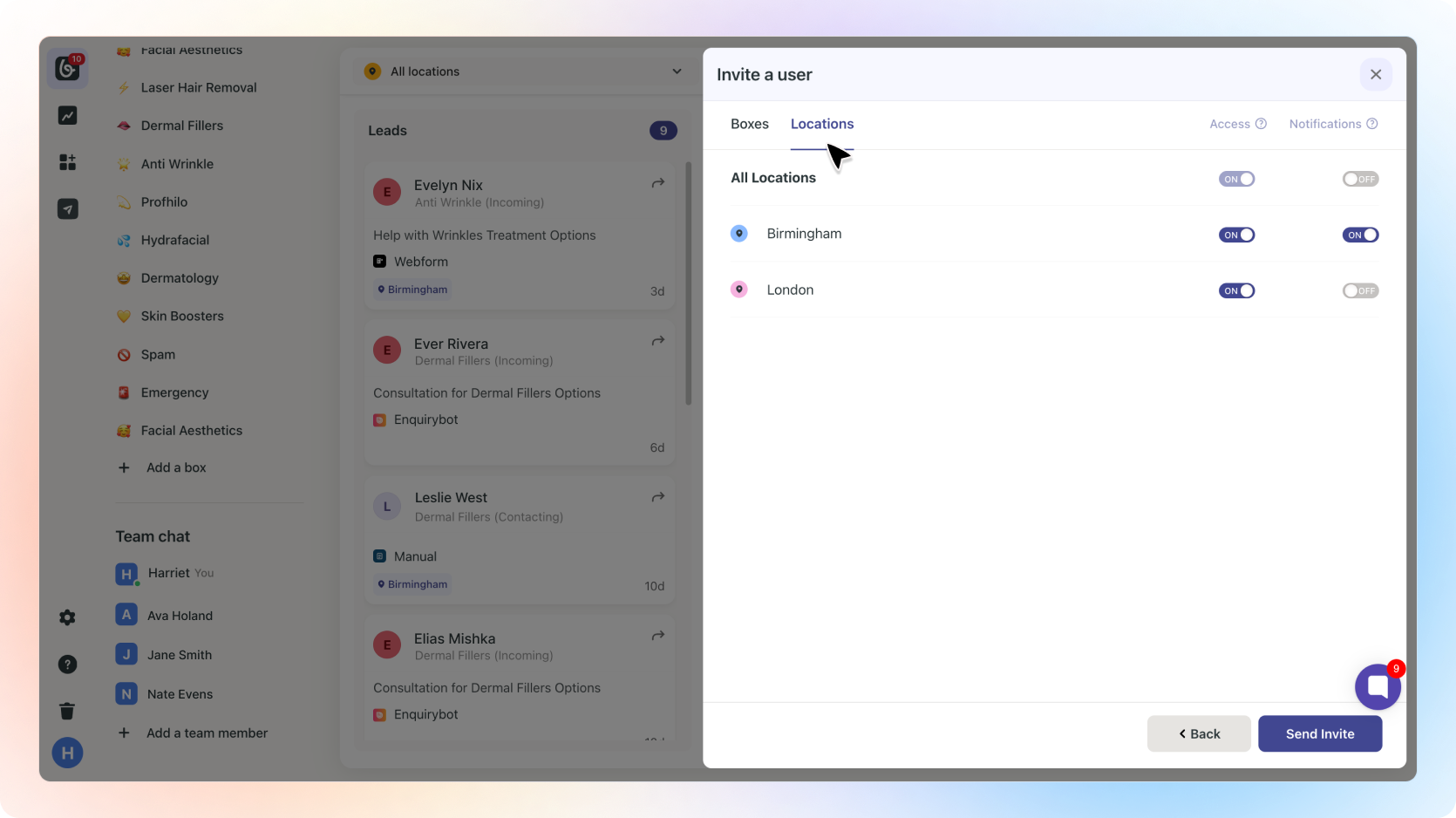Click the plus icon beside Add a box
Image resolution: width=1456 pixels, height=818 pixels.
tap(124, 468)
